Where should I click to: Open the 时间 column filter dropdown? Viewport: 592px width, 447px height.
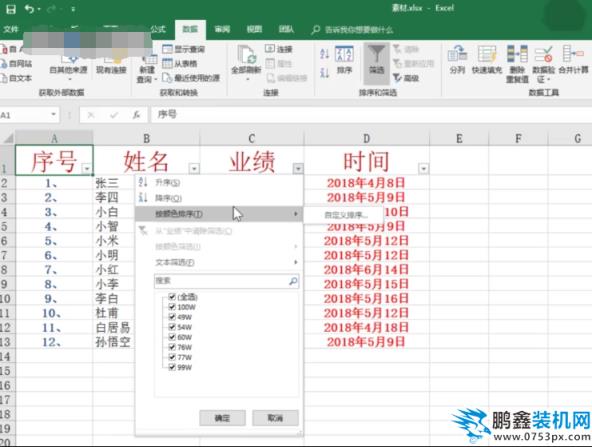(x=424, y=168)
